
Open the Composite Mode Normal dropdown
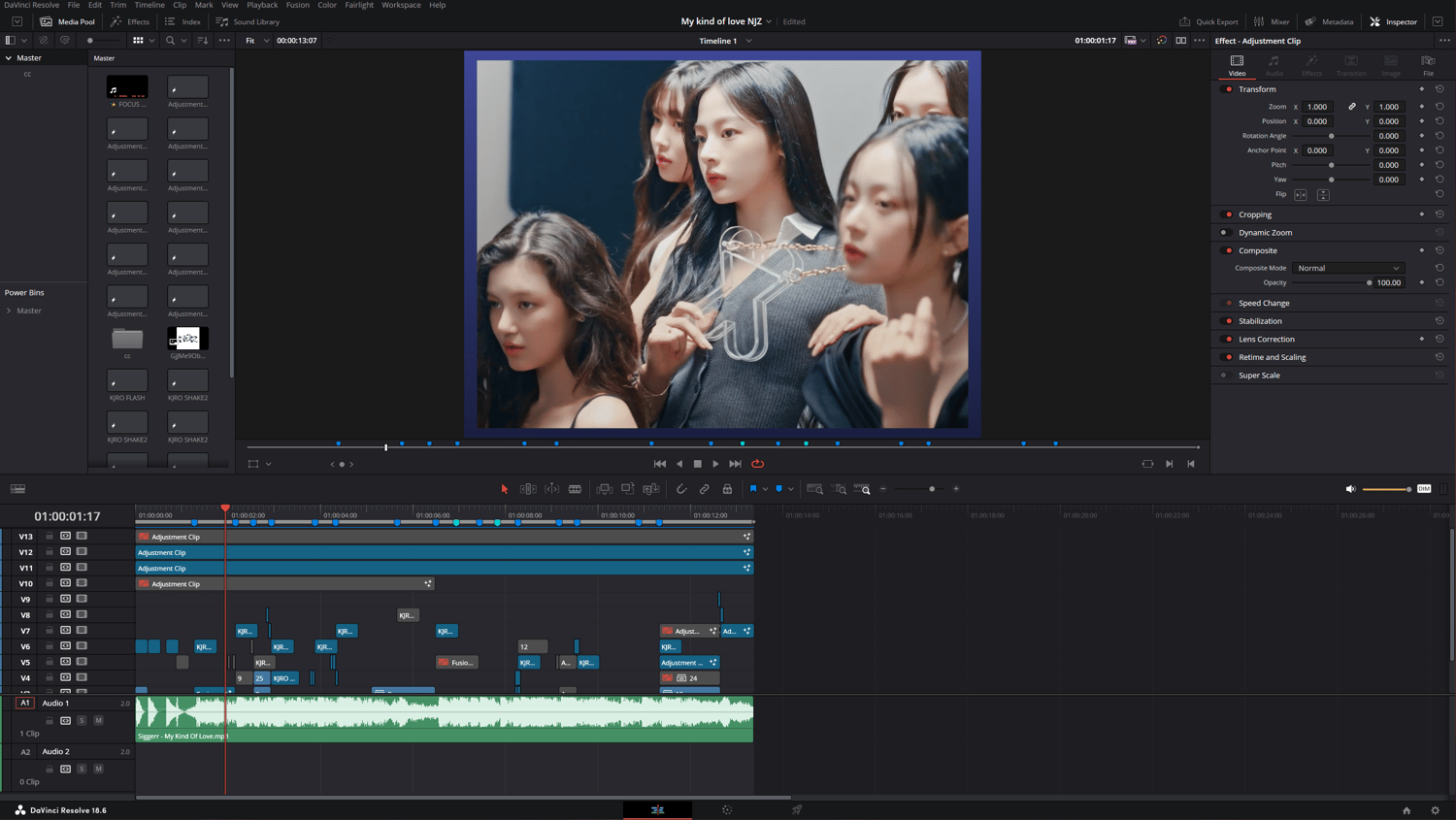pyautogui.click(x=1348, y=268)
